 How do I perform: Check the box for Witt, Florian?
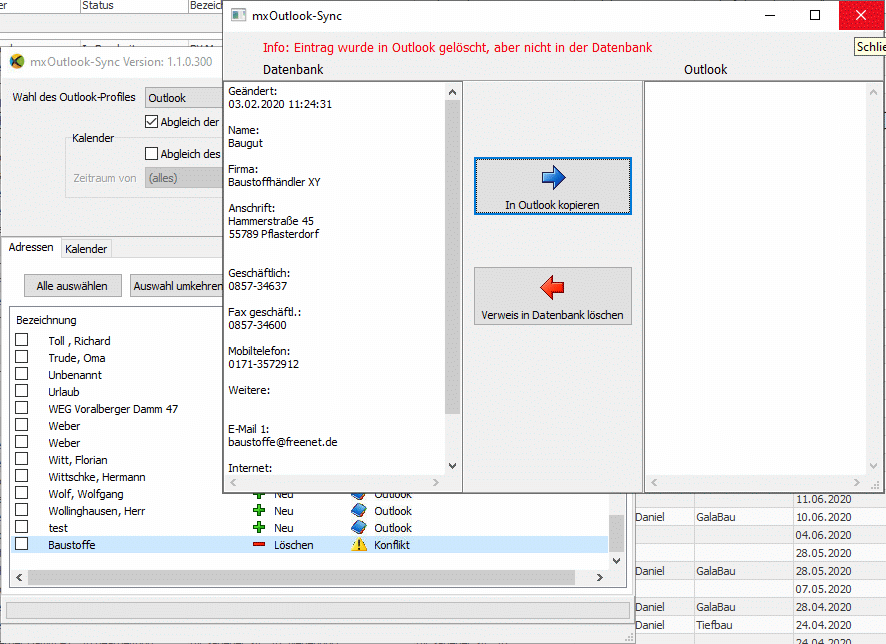(21, 459)
